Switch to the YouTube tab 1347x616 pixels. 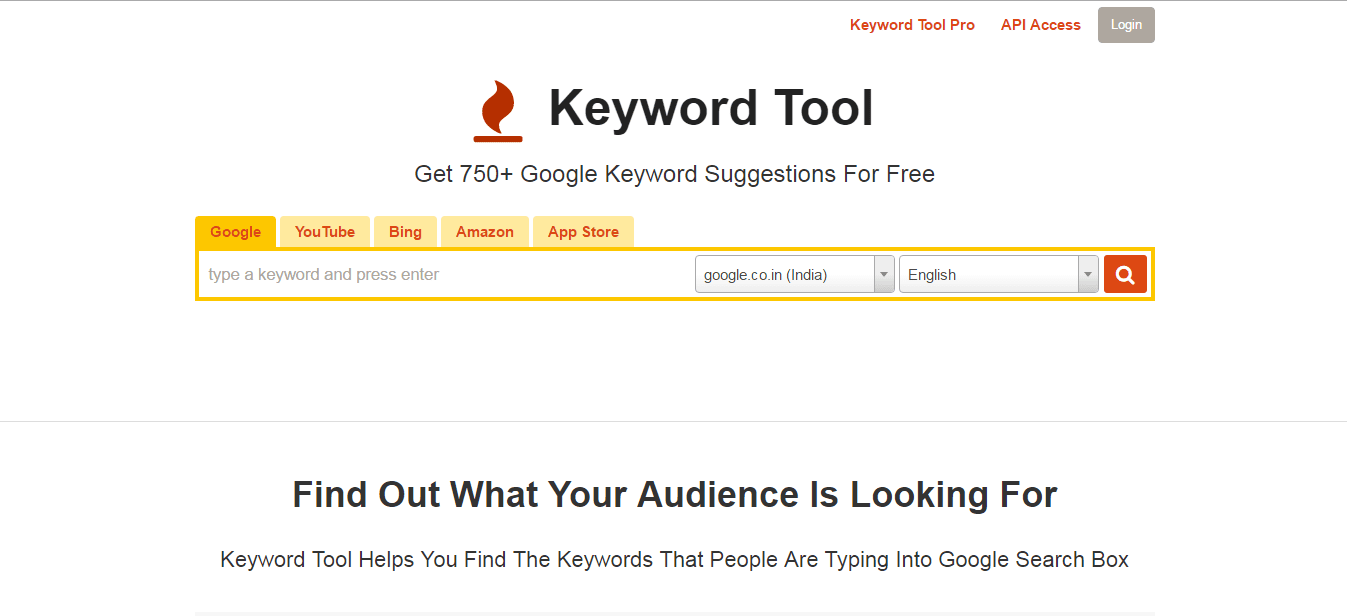[325, 232]
